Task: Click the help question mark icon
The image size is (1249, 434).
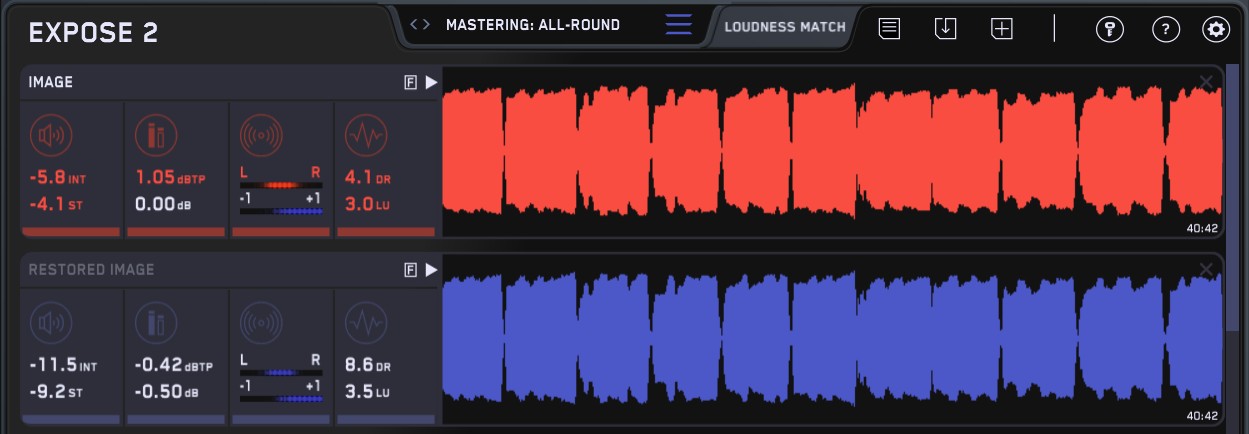Action: click(1166, 29)
